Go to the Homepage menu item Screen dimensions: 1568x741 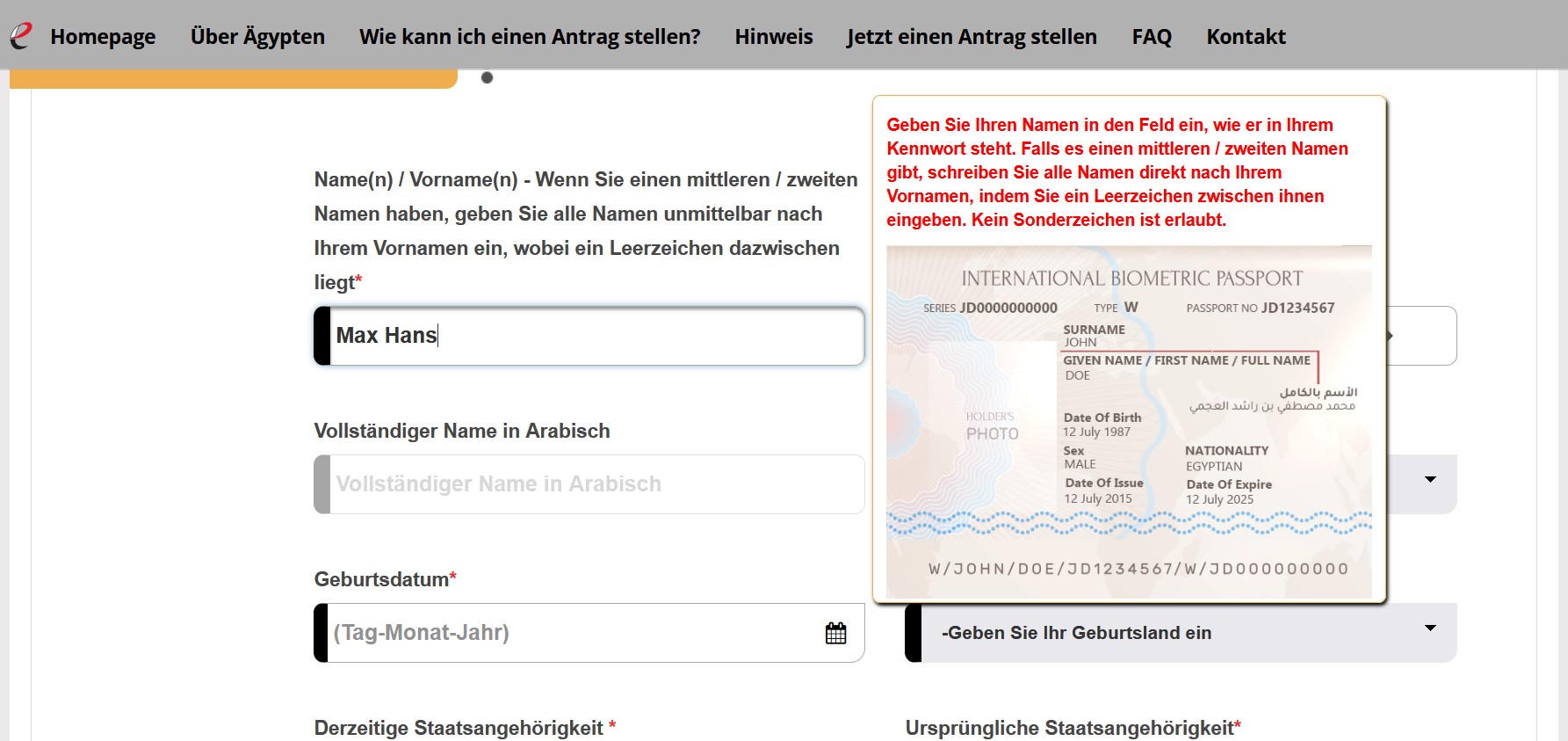tap(103, 37)
